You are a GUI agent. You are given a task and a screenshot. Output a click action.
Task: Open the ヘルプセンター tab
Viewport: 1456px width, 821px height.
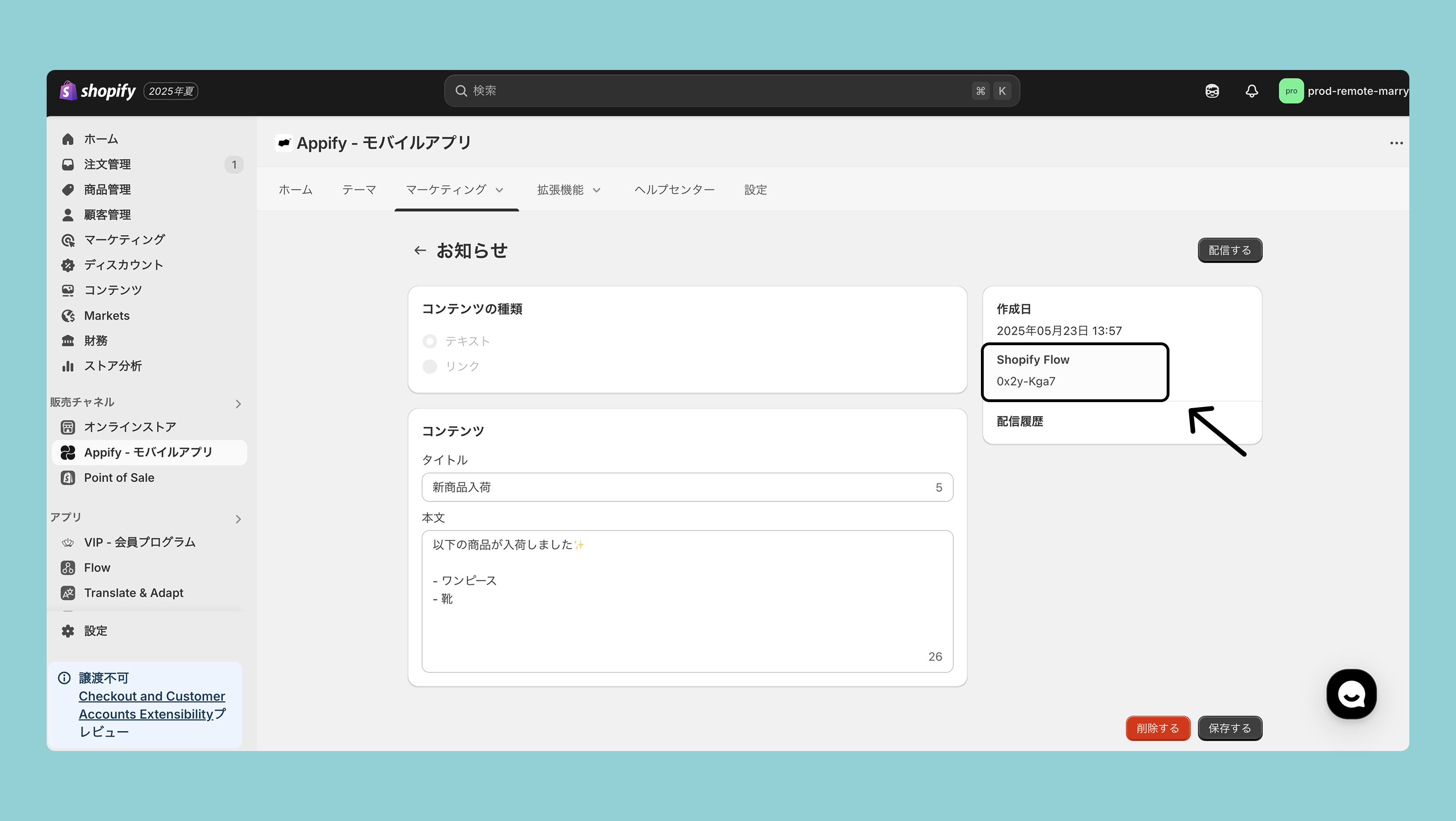(674, 190)
